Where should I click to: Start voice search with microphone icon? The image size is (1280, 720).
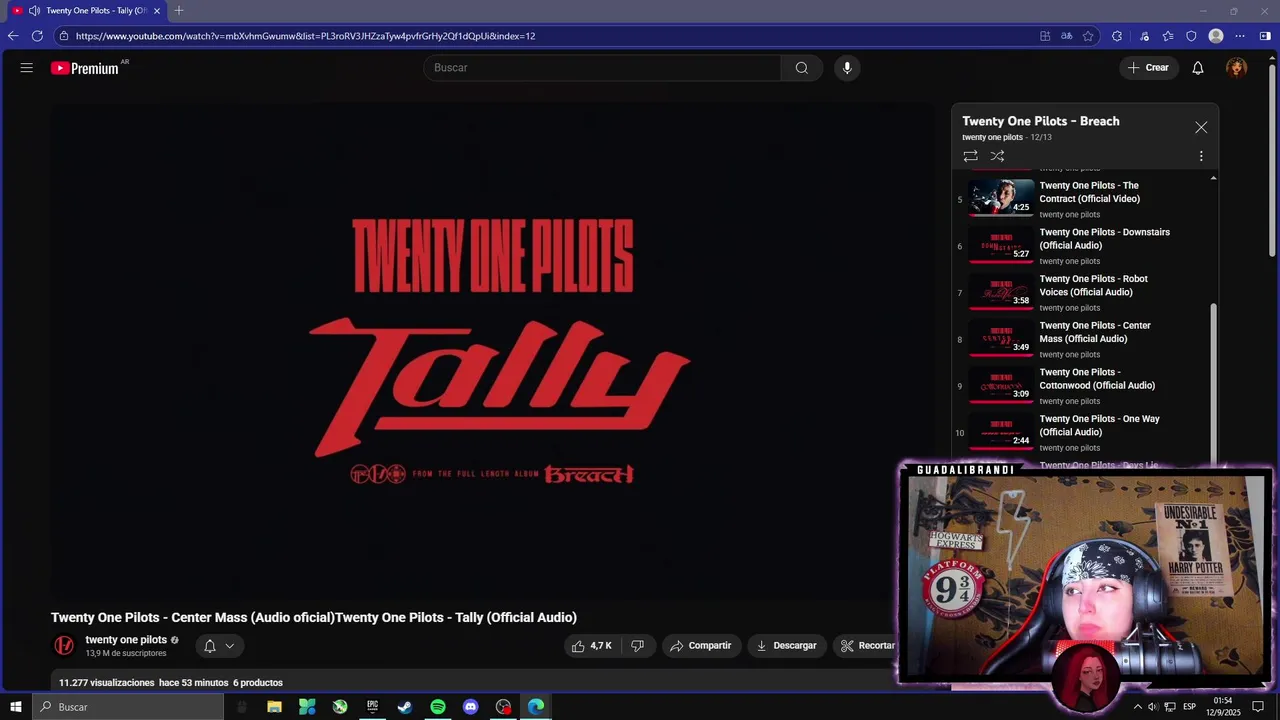click(x=847, y=68)
